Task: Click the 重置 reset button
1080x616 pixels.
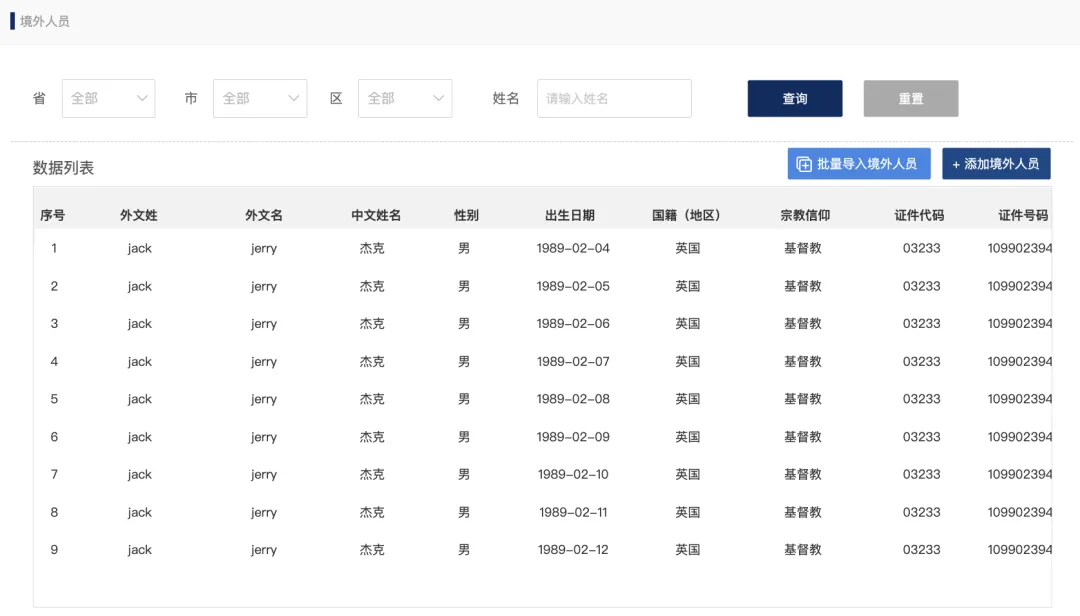Action: point(911,99)
